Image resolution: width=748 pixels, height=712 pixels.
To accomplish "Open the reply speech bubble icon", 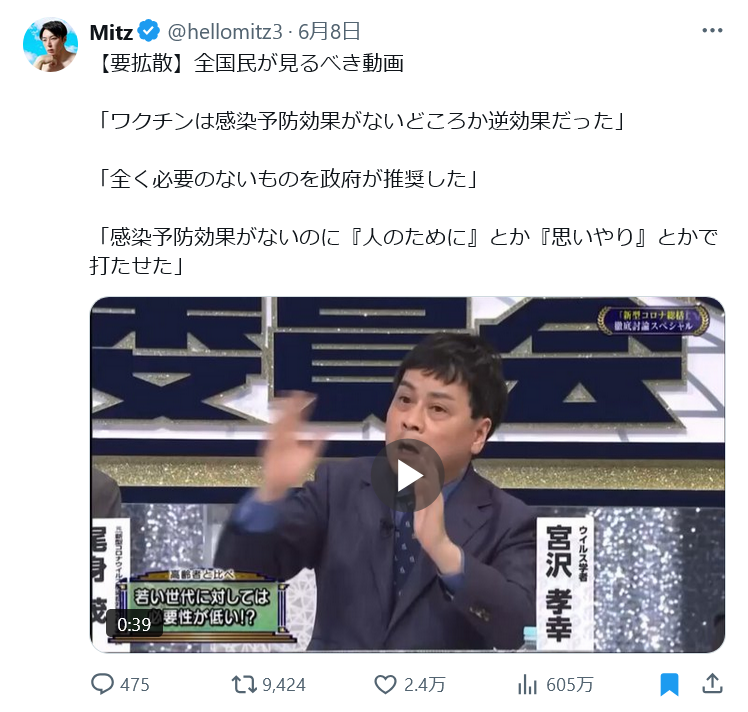I will 102,684.
